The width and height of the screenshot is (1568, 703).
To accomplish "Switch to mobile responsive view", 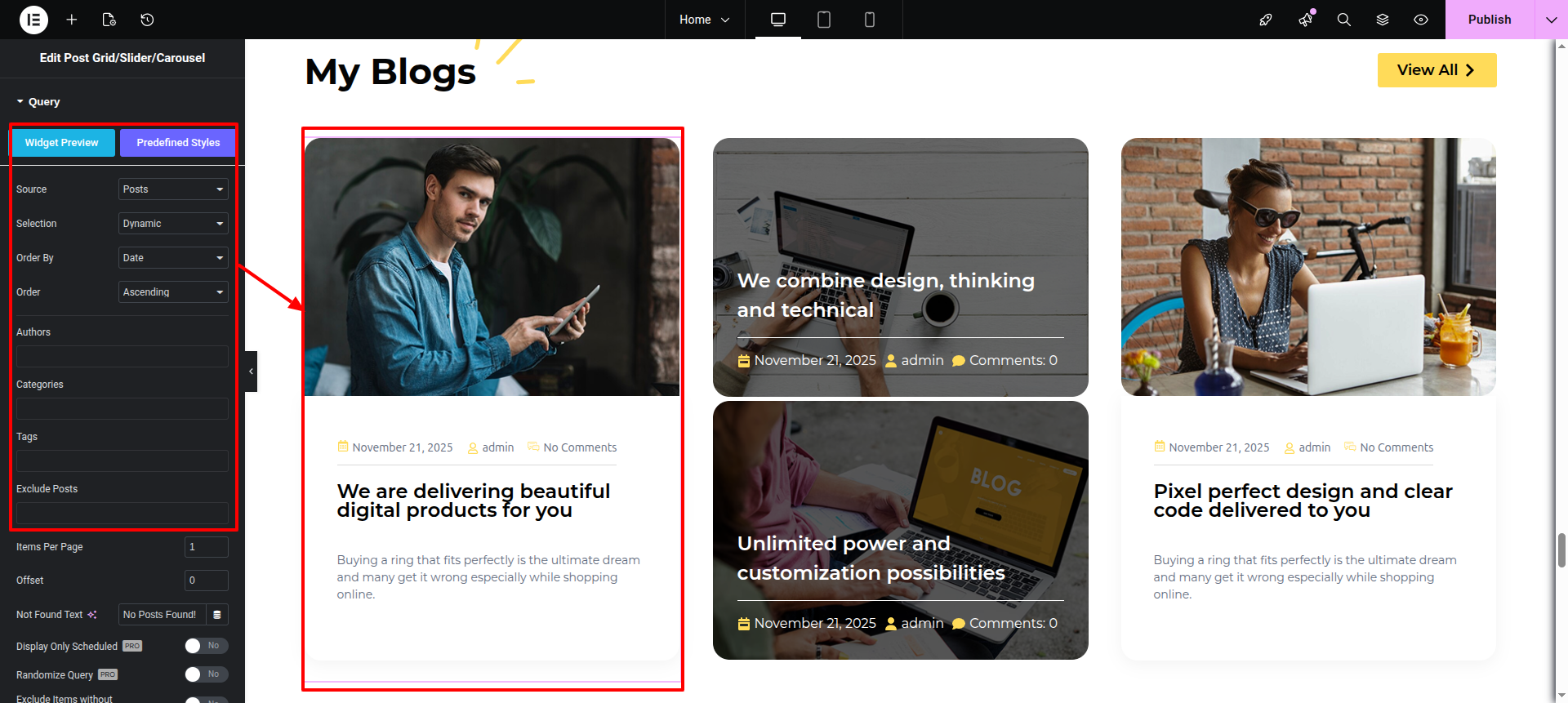I will [x=870, y=20].
